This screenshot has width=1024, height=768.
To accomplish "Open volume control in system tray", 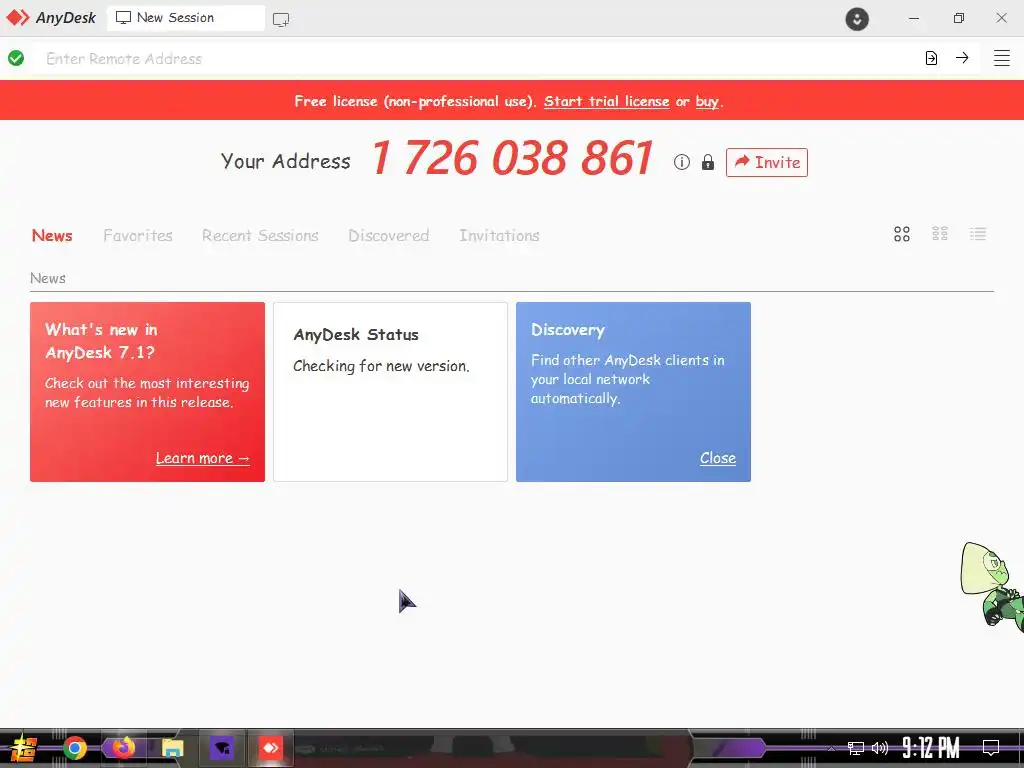I will point(880,748).
